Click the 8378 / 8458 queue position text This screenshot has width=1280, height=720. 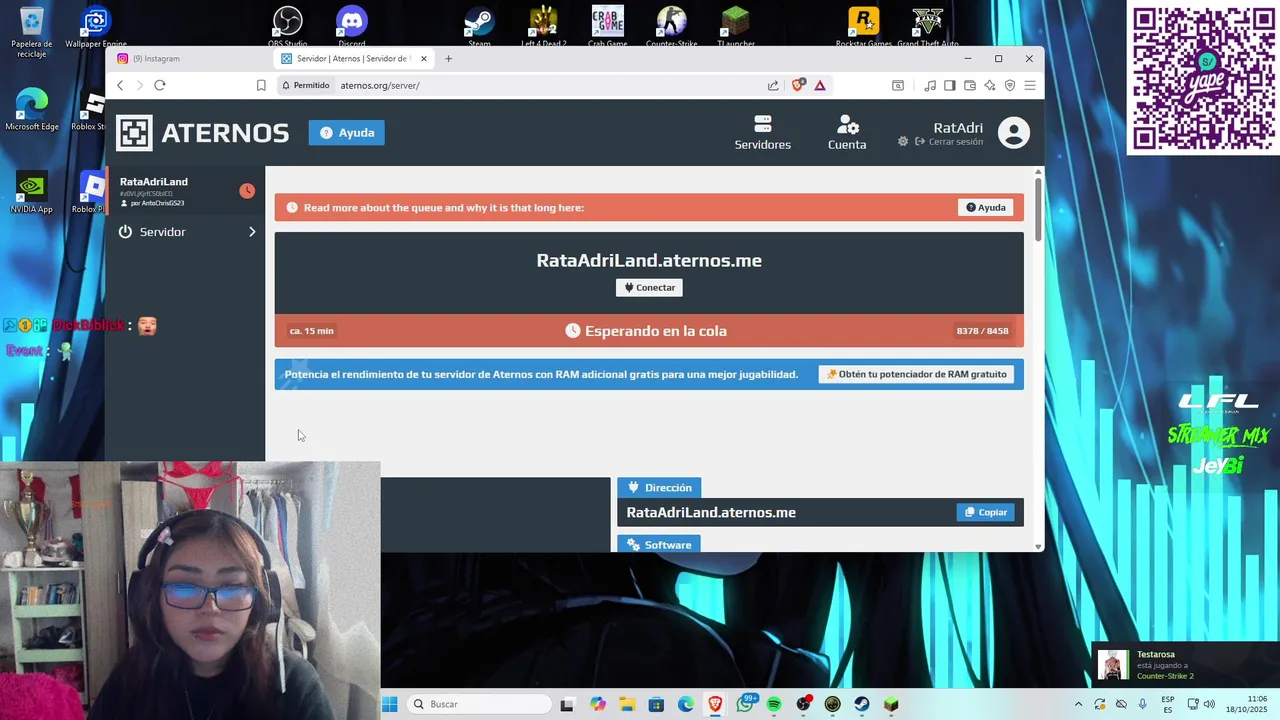(982, 331)
